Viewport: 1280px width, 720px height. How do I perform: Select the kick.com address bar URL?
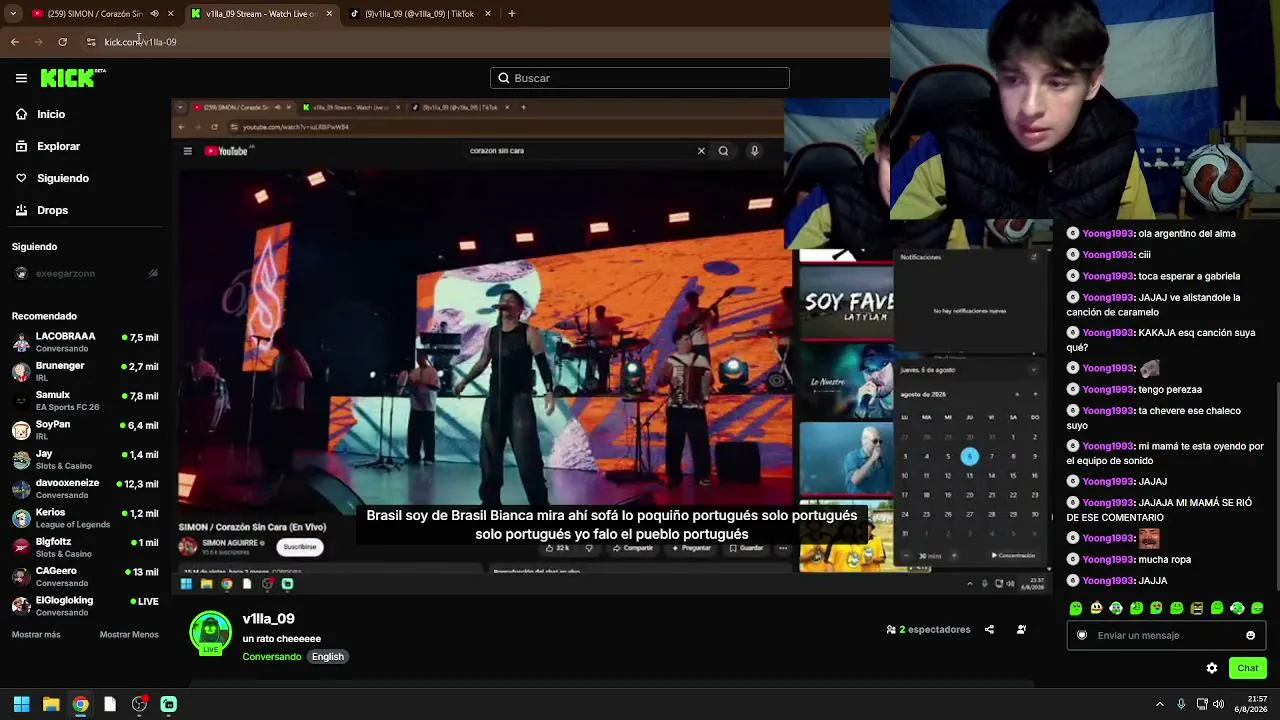[140, 42]
